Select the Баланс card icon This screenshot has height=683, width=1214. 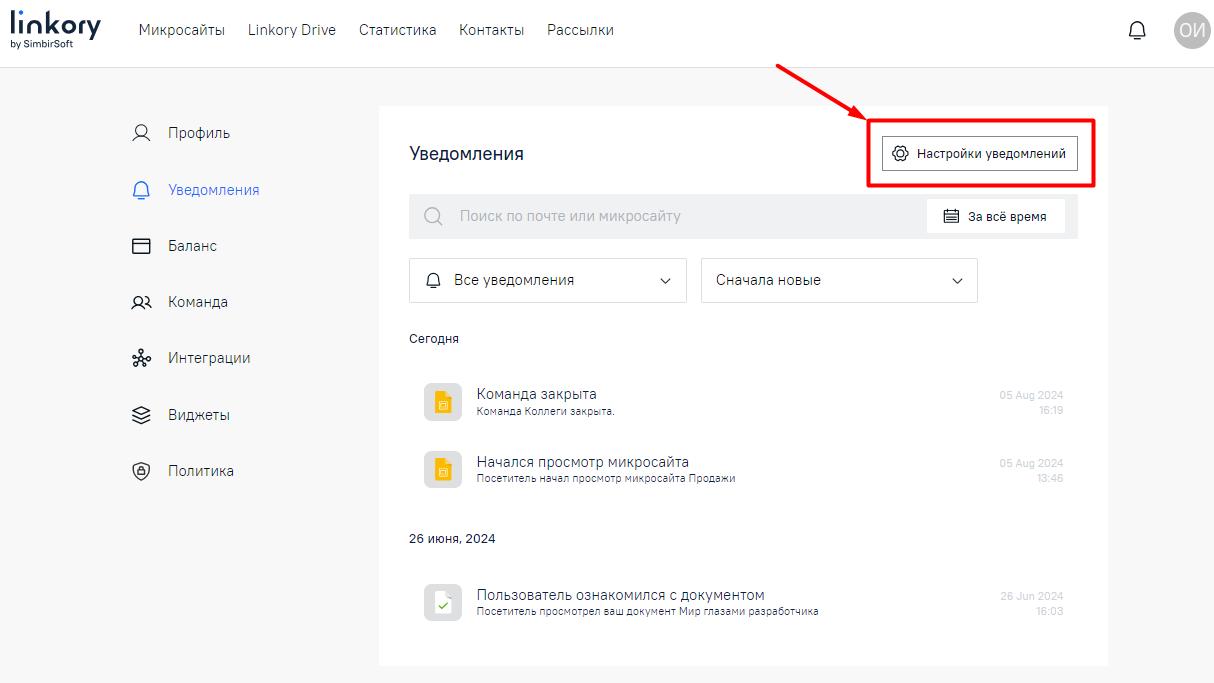point(139,245)
